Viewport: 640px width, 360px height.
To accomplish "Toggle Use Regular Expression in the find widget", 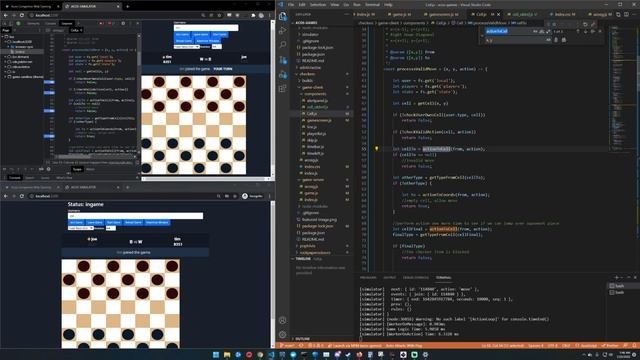I will 548,31.
